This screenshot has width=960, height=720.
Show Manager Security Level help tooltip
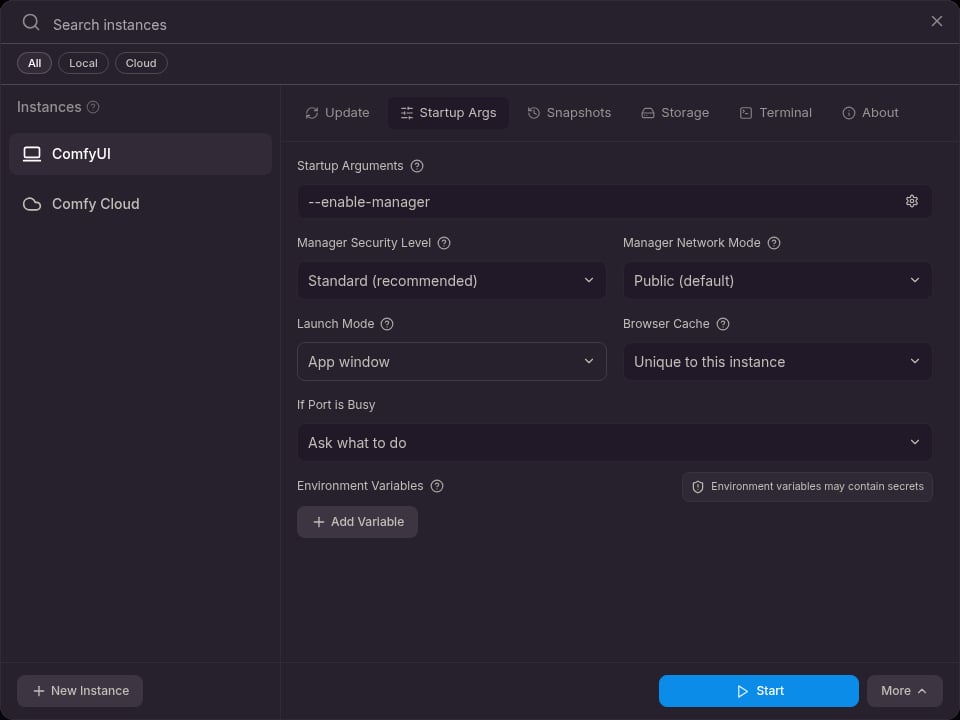444,243
